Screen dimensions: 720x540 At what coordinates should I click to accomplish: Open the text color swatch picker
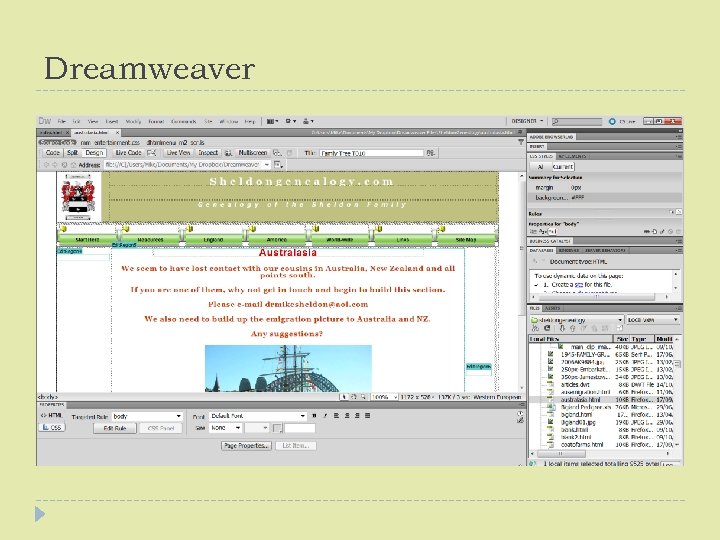pos(277,428)
